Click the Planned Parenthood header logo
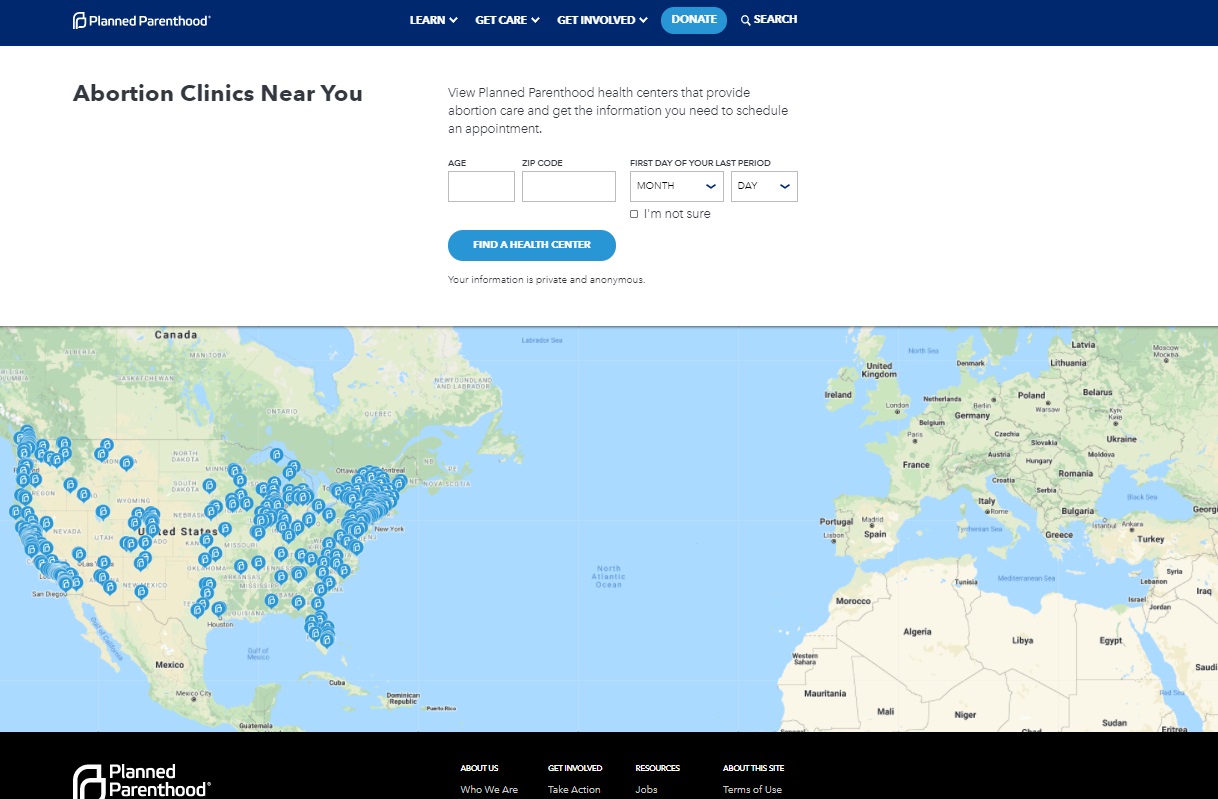The image size is (1218, 799). point(141,20)
